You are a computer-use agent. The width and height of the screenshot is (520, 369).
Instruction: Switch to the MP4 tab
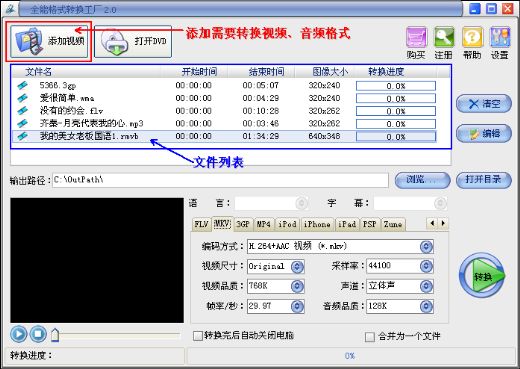pos(263,224)
